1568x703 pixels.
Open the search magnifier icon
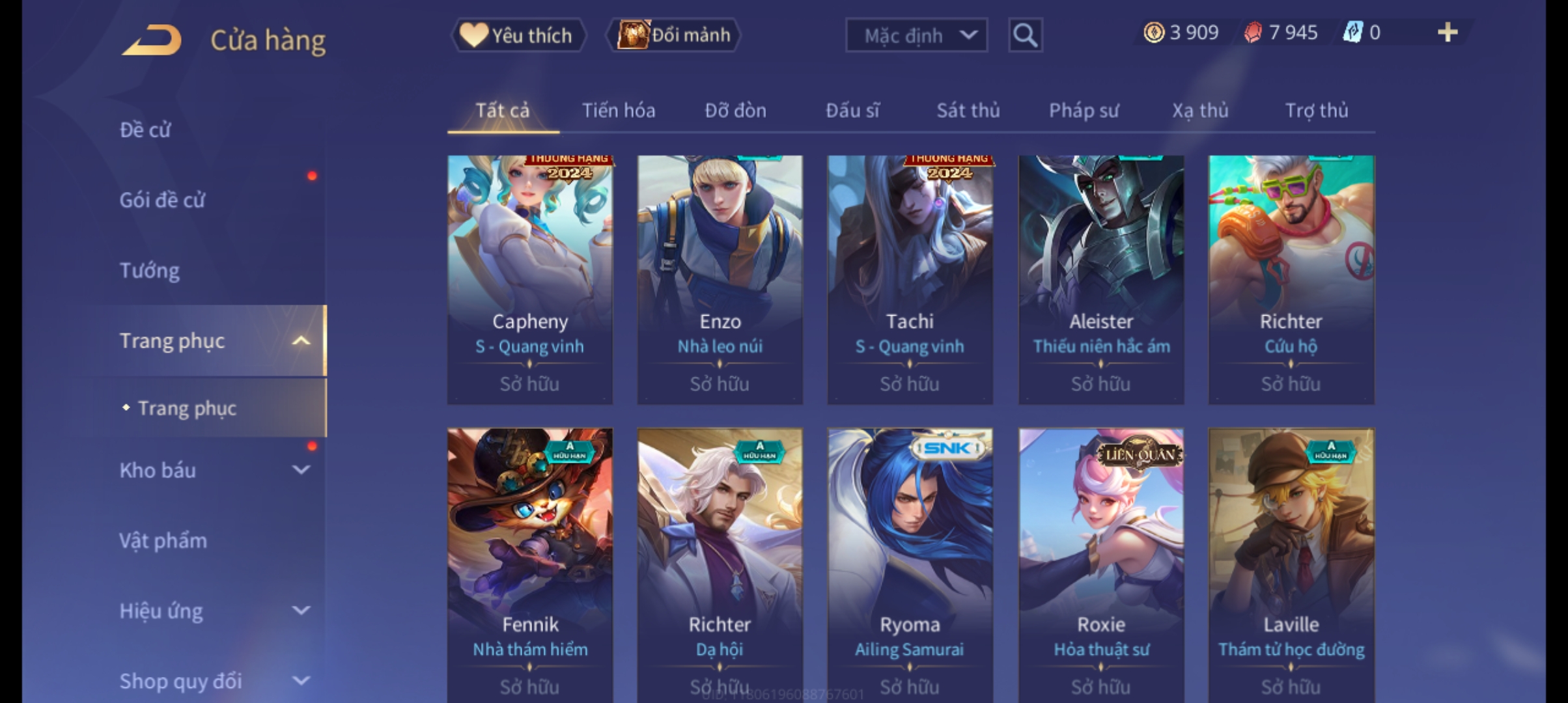click(x=1025, y=34)
